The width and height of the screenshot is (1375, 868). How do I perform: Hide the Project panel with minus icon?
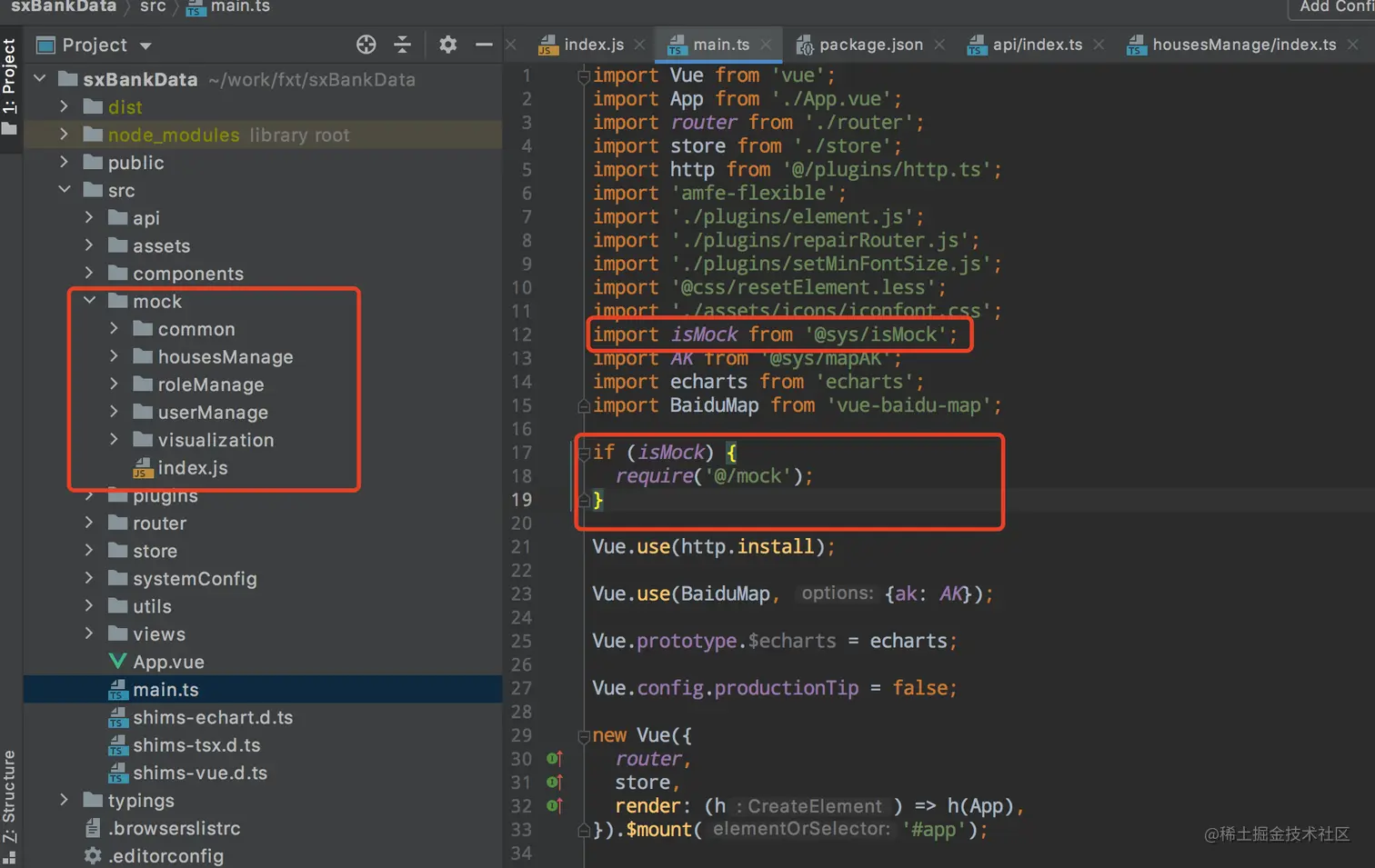point(484,45)
